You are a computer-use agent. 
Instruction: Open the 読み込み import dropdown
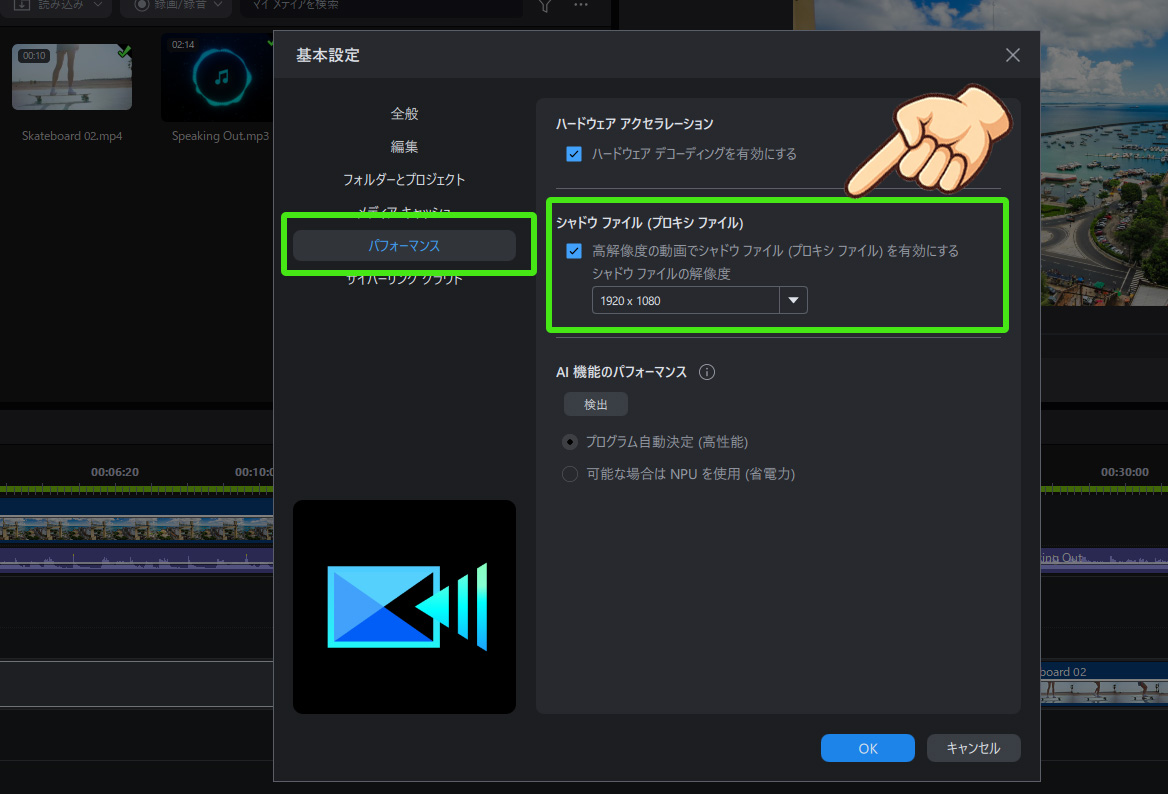tap(58, 6)
